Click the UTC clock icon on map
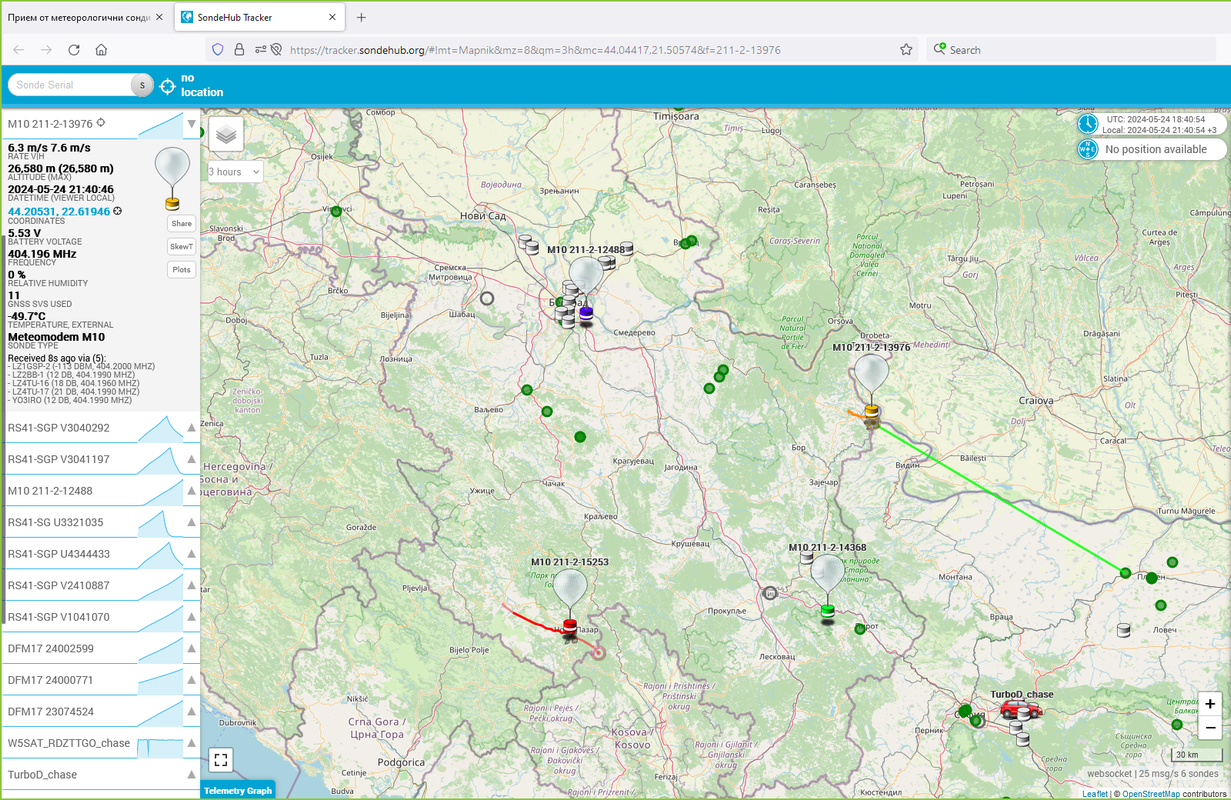1231x800 pixels. [1088, 124]
